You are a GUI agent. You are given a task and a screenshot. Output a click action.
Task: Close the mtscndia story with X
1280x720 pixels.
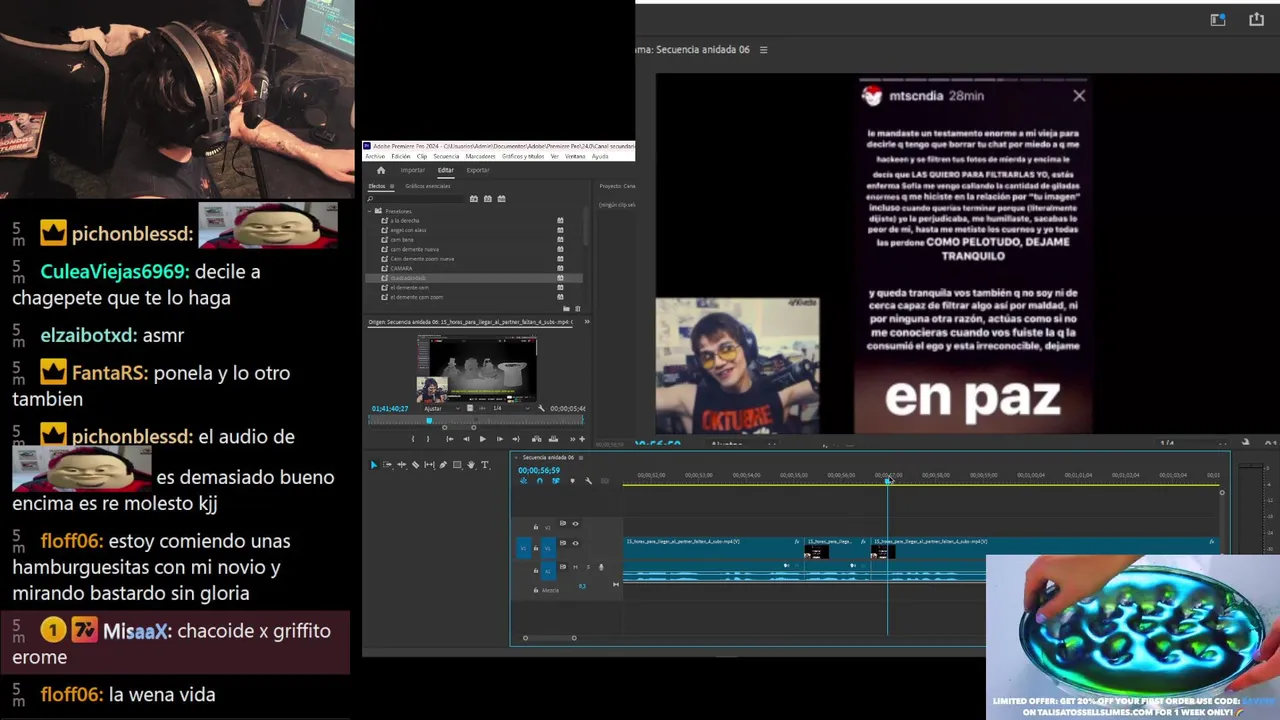pyautogui.click(x=1079, y=96)
